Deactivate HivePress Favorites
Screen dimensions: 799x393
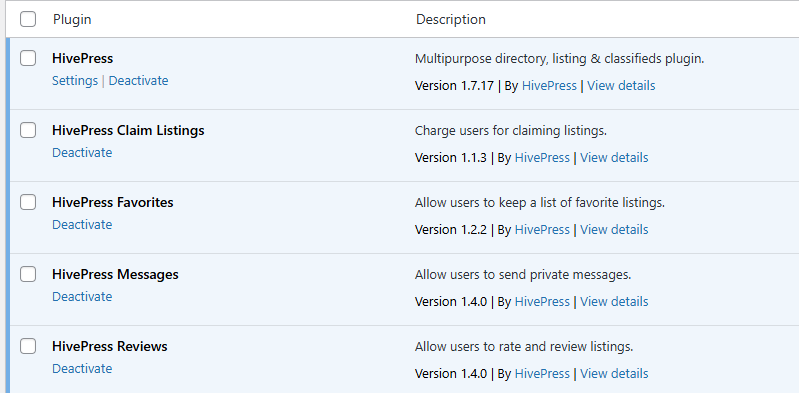(x=82, y=224)
